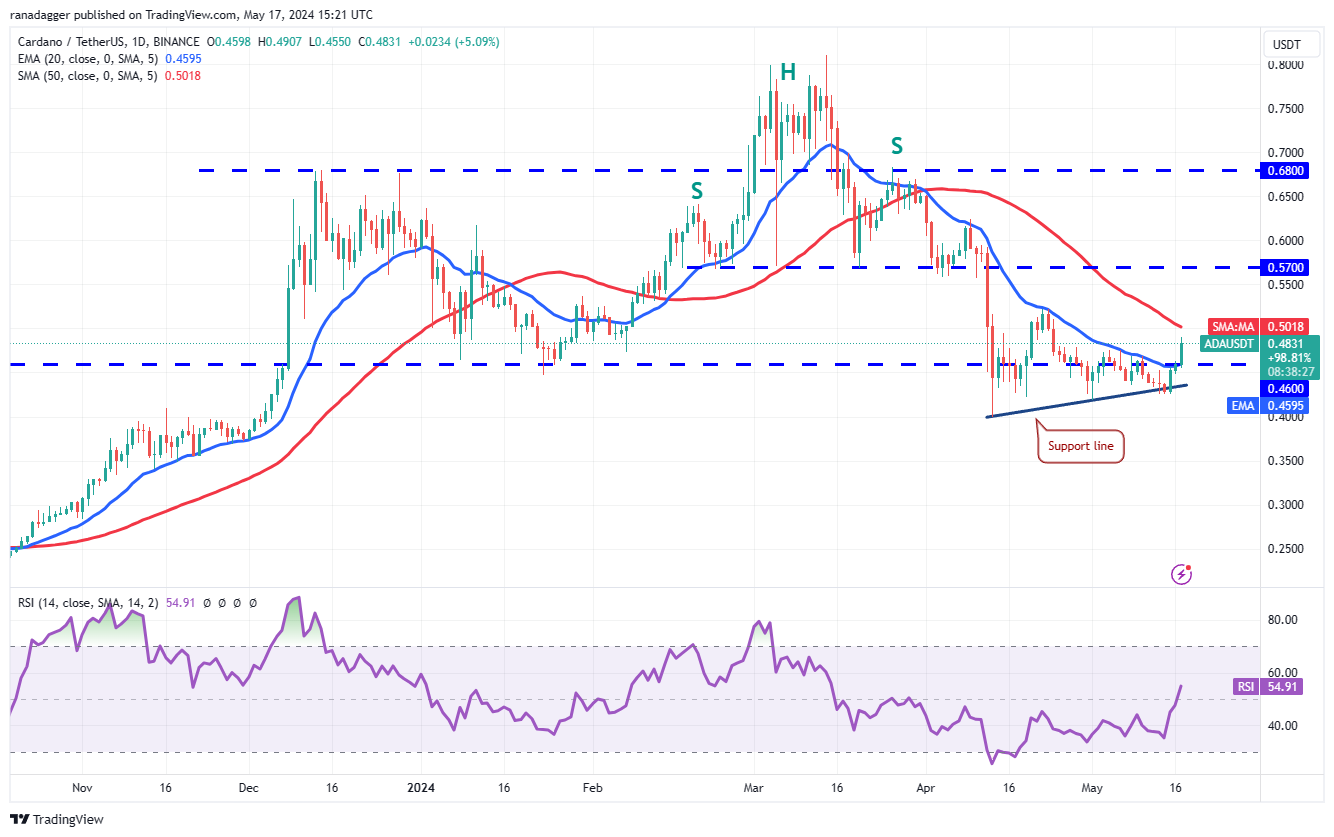The width and height of the screenshot is (1334, 837).
Task: Click the red Support line callout
Action: 1081,446
